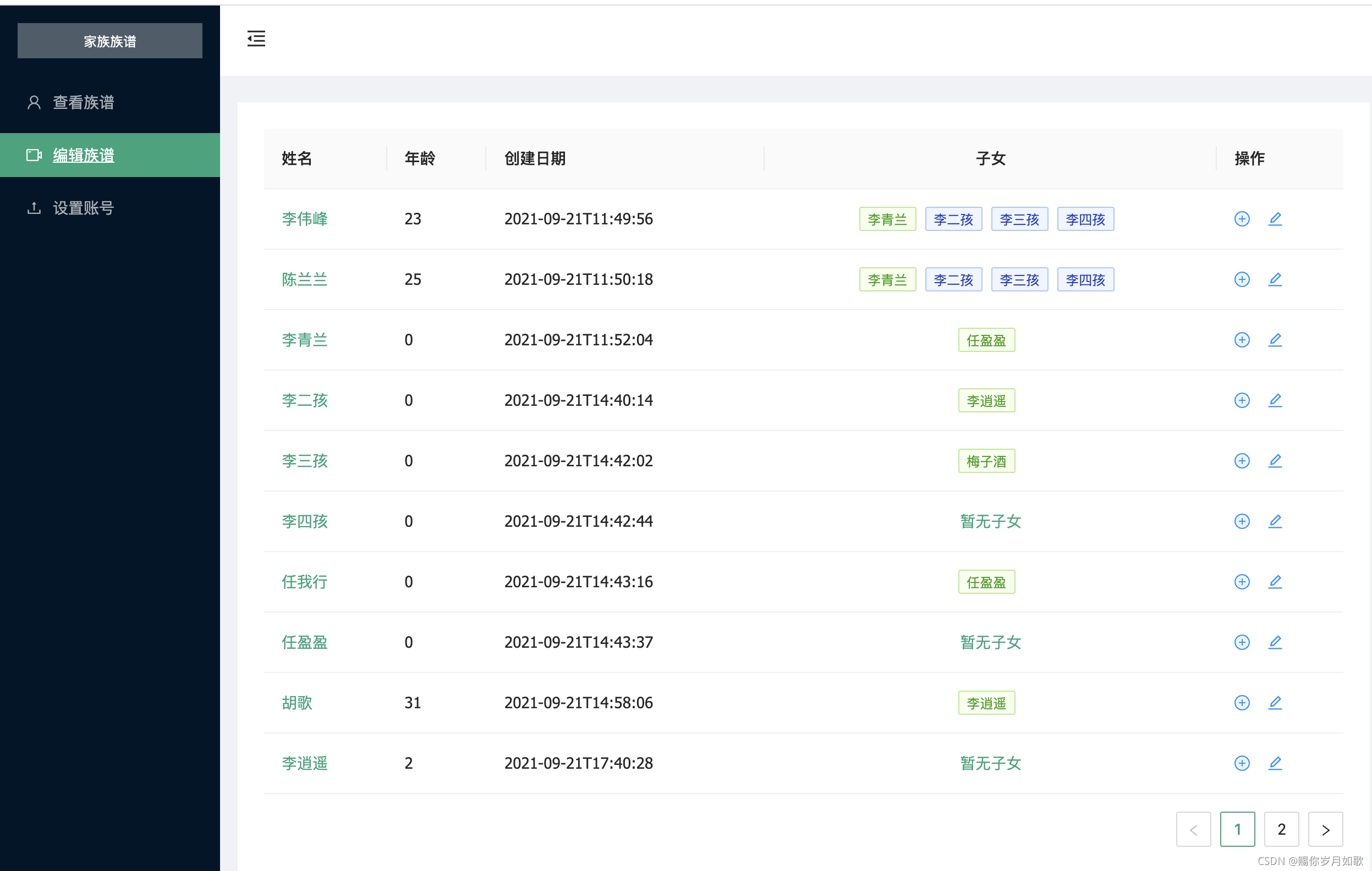This screenshot has height=871, width=1372.
Task: Click date 2021-09-21T14:58:06
Action: tap(578, 702)
